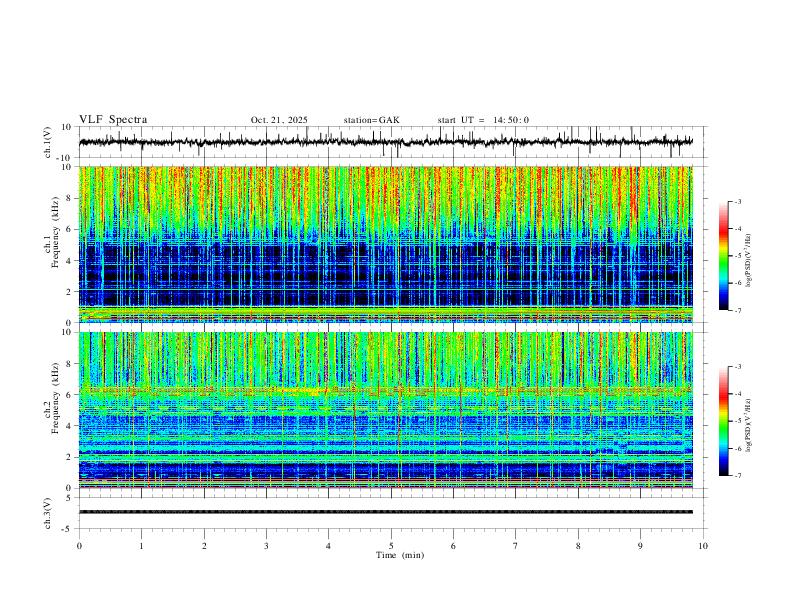This screenshot has width=792, height=612.
Task: Click the ch.1 colorbar log(PSD) label
Action: point(749,261)
